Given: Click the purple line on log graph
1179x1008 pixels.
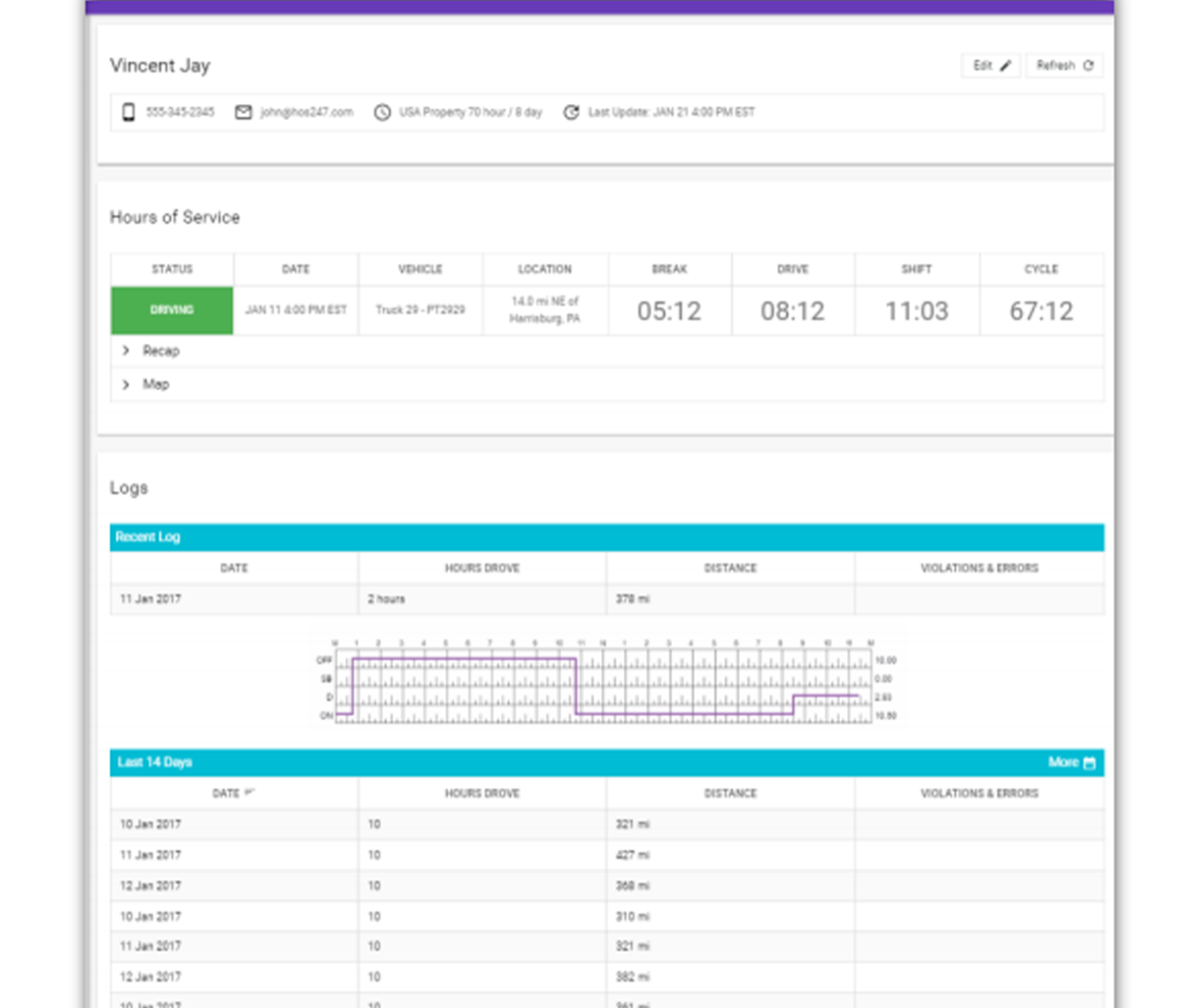Looking at the screenshot, I should coord(462,659).
